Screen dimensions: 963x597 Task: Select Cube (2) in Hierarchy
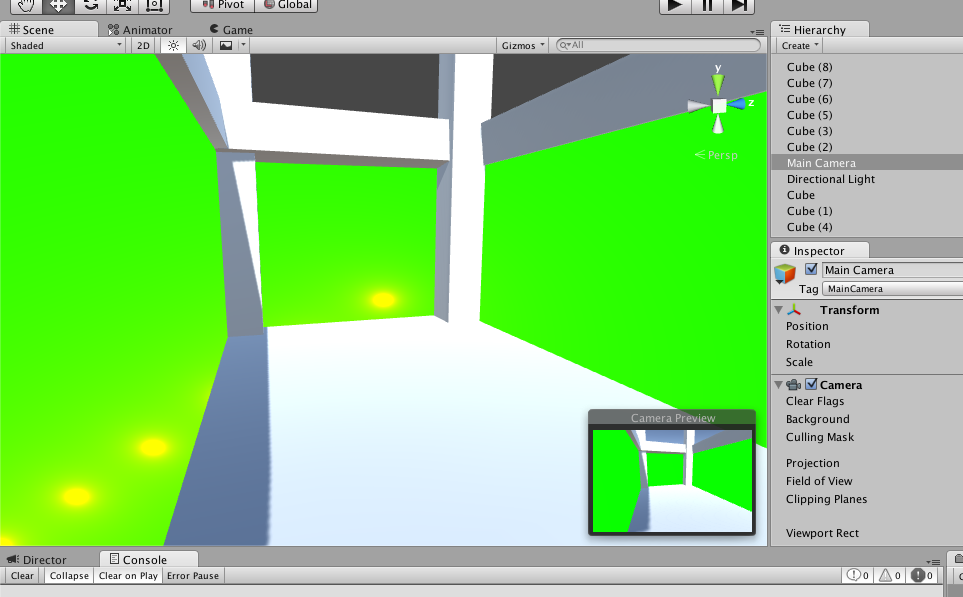[867, 147]
